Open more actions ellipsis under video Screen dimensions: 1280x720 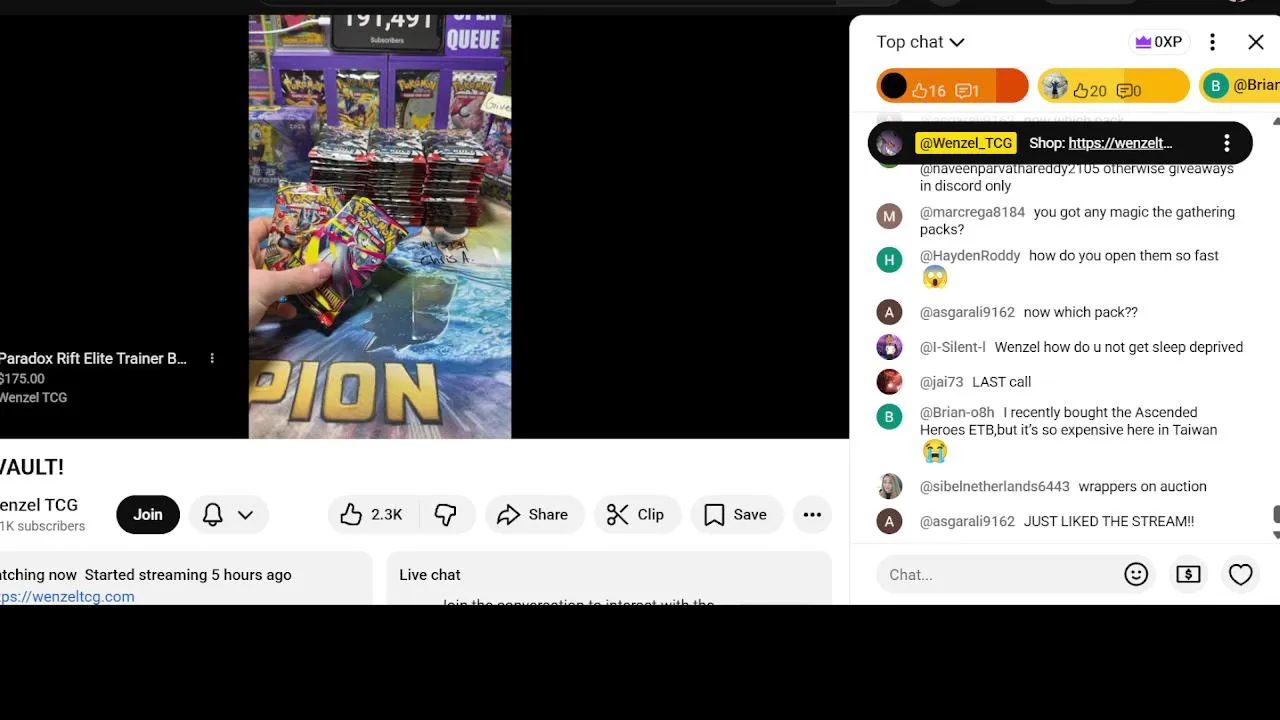(812, 514)
